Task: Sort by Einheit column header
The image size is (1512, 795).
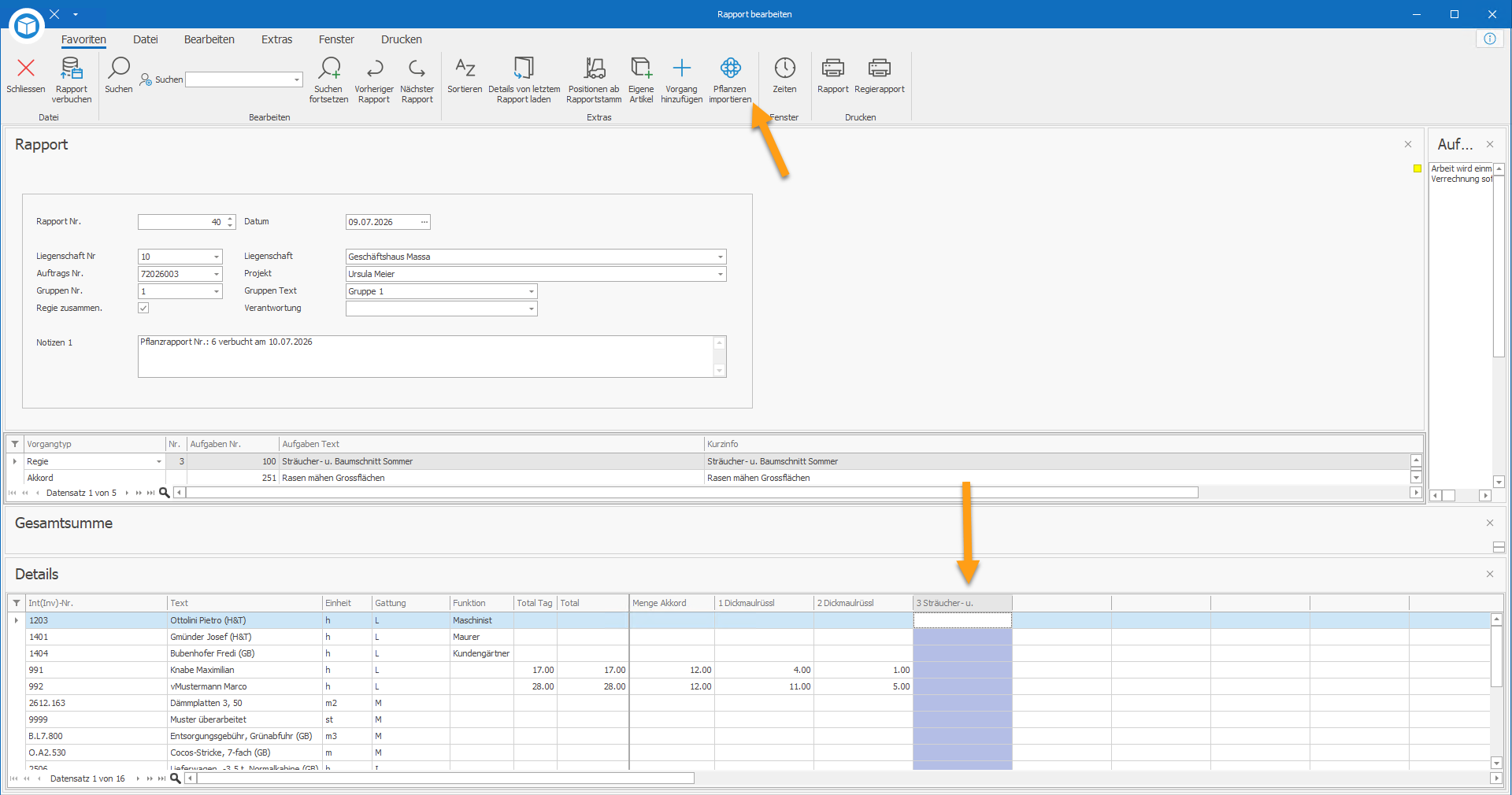Action: pyautogui.click(x=347, y=603)
